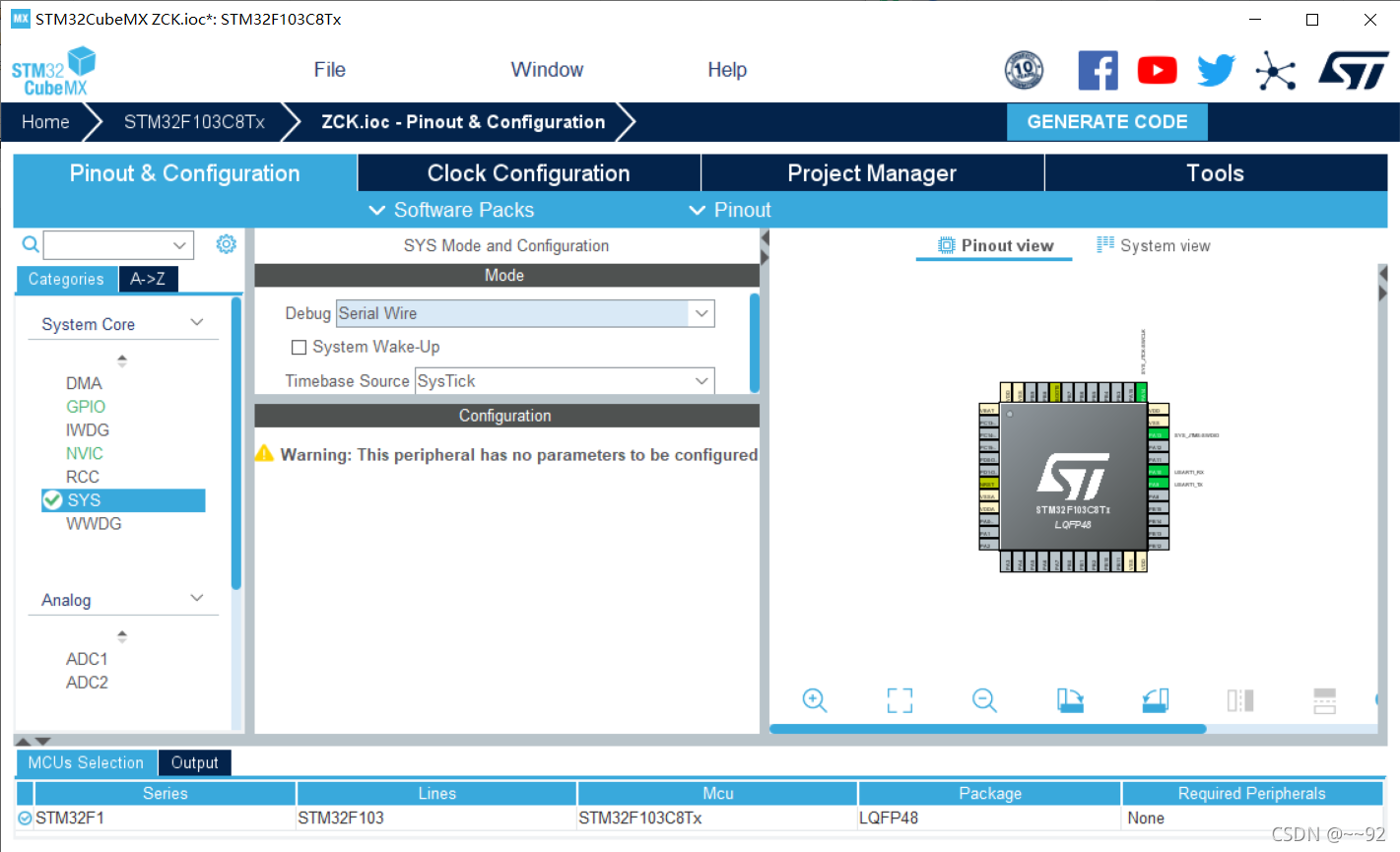This screenshot has width=1400, height=852.
Task: Switch to A->Z sorting tab
Action: 148,279
